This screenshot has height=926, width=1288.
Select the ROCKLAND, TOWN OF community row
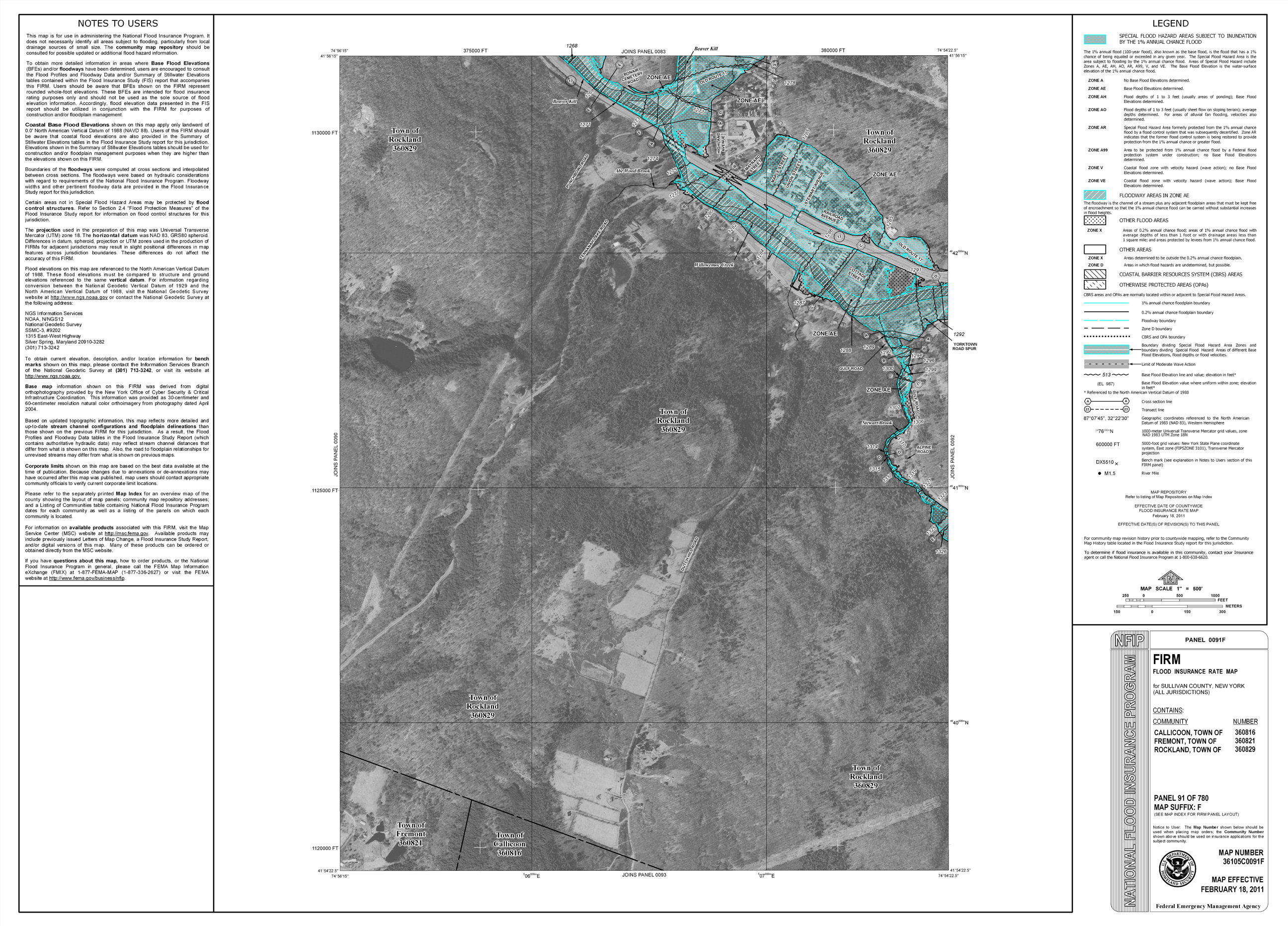coord(1205,750)
